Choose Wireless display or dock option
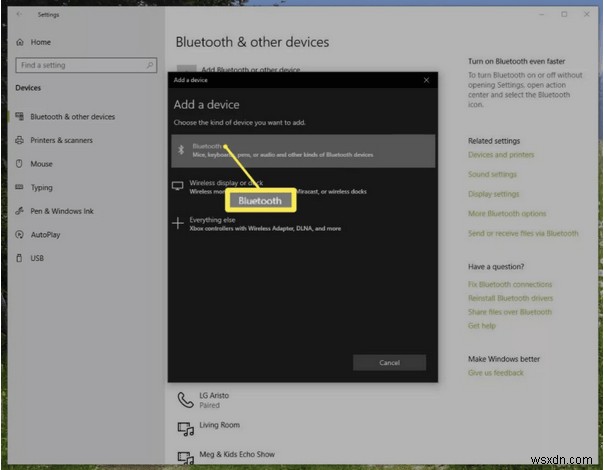This screenshot has height=470, width=604. (303, 187)
